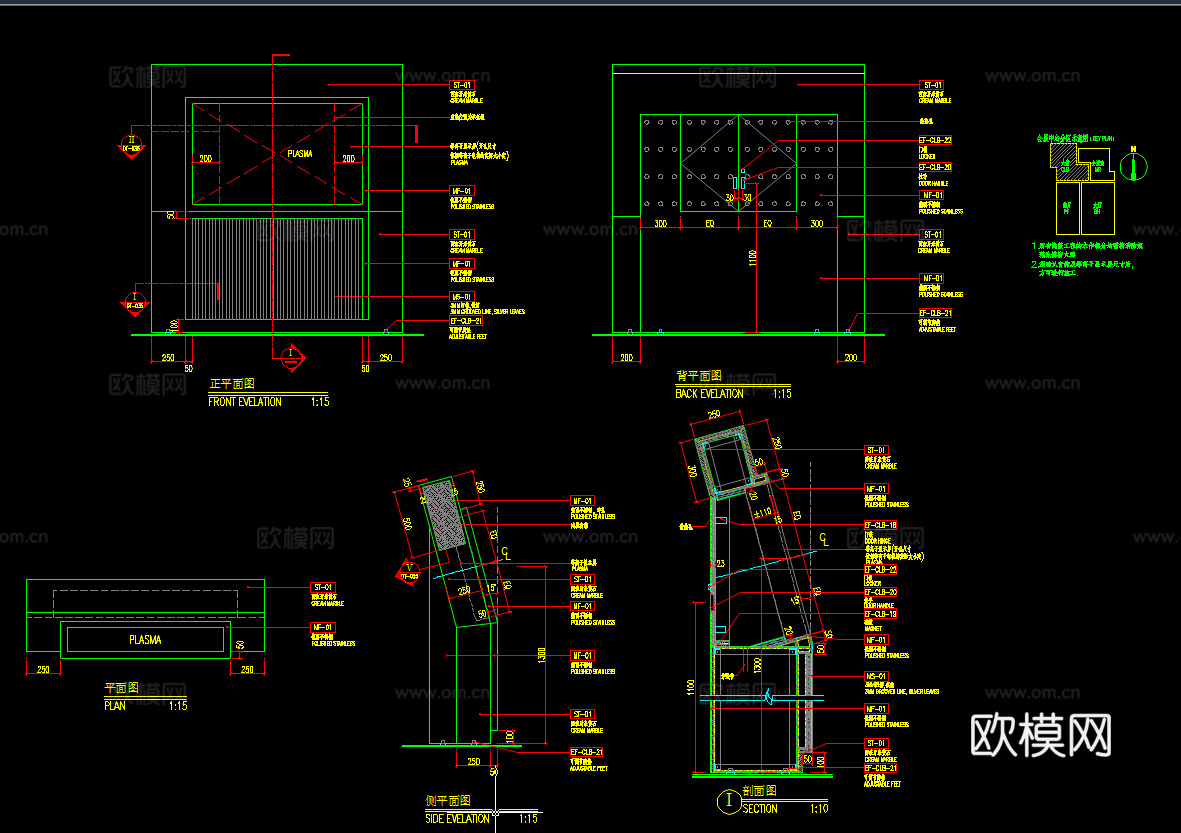Click the "PLASMA" label in the plan view
The width and height of the screenshot is (1181, 833).
(145, 639)
